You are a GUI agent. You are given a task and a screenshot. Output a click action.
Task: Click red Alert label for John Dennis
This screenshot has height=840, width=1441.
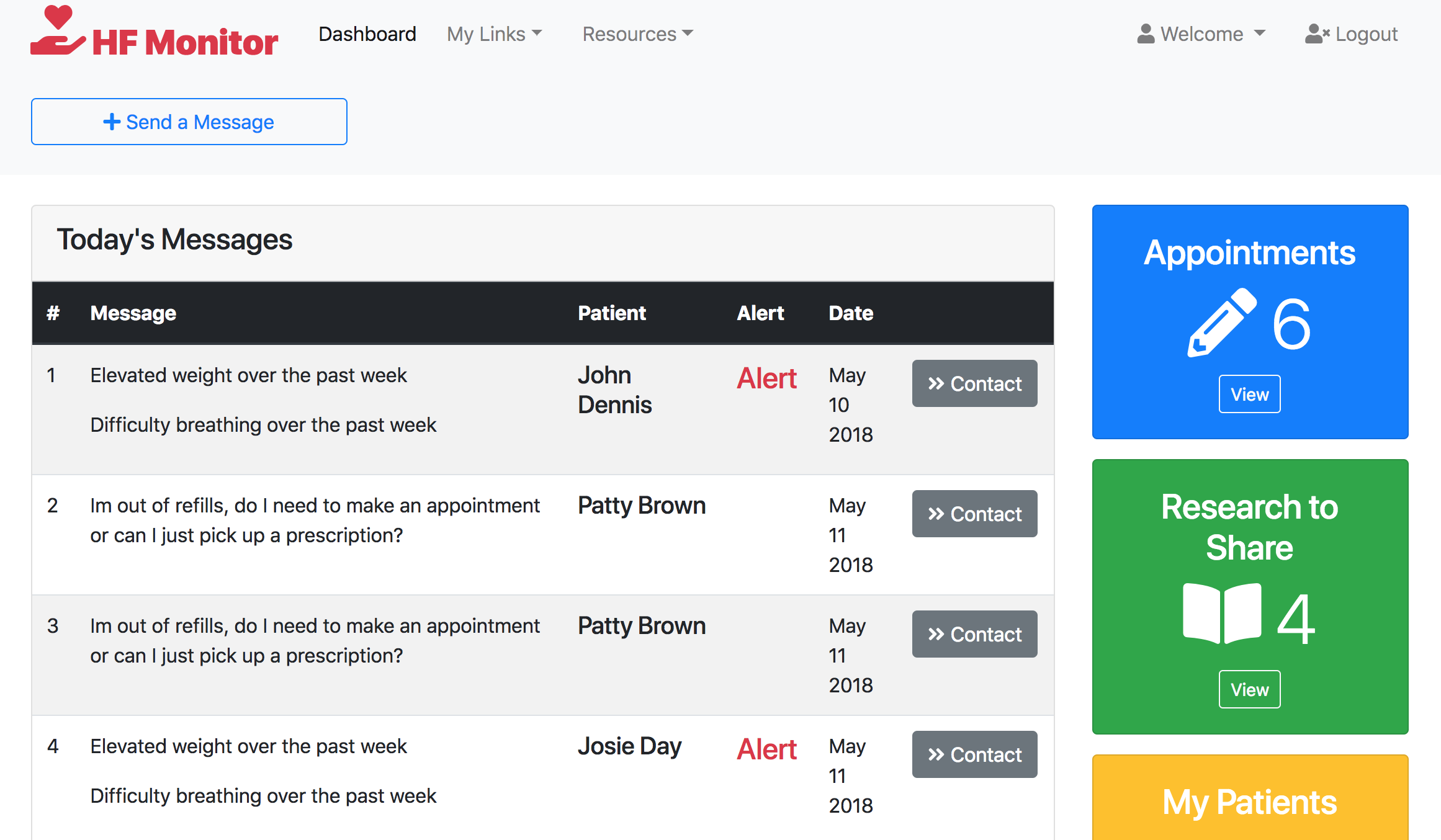766,378
